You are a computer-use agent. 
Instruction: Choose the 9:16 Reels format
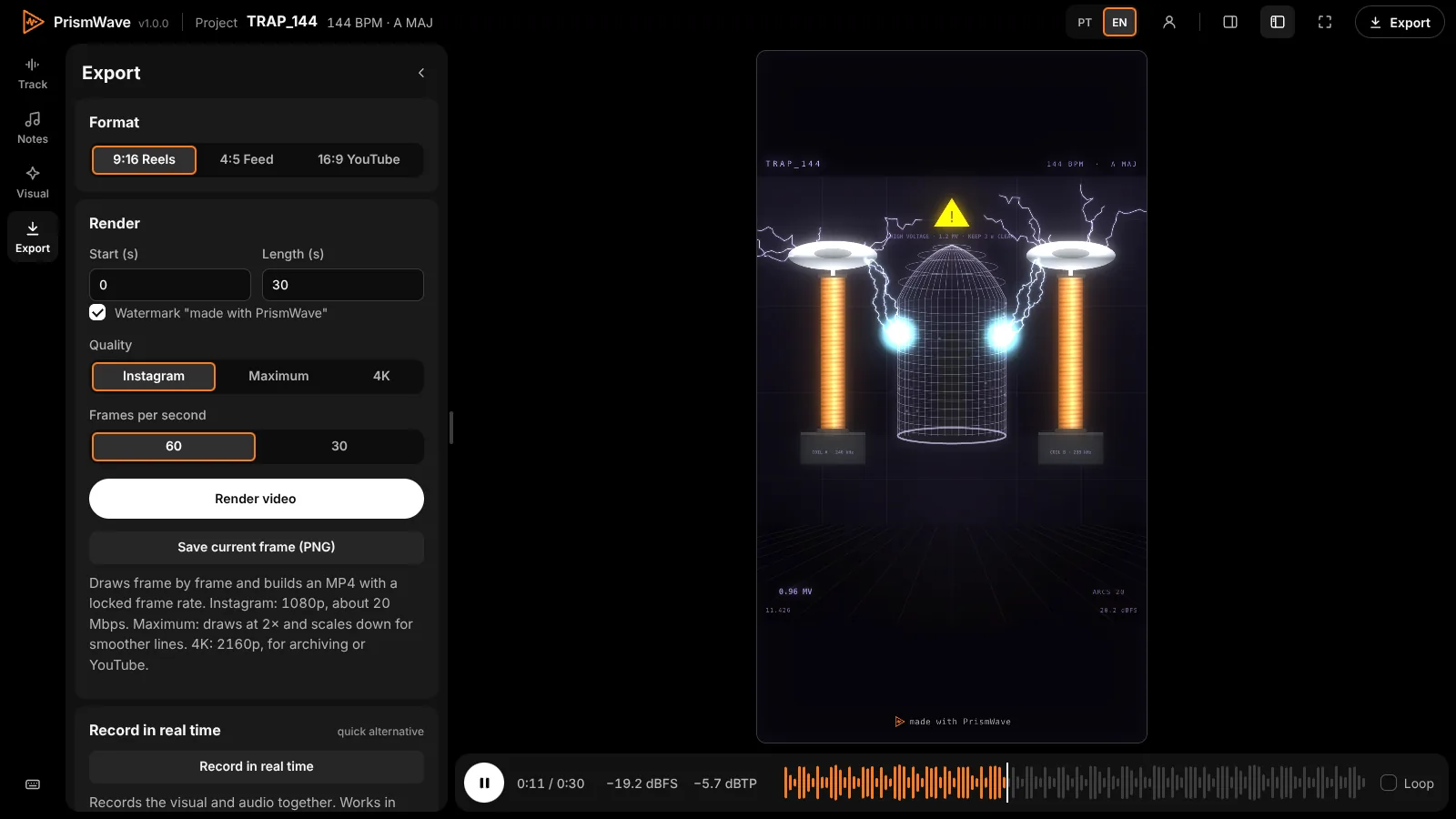(144, 159)
